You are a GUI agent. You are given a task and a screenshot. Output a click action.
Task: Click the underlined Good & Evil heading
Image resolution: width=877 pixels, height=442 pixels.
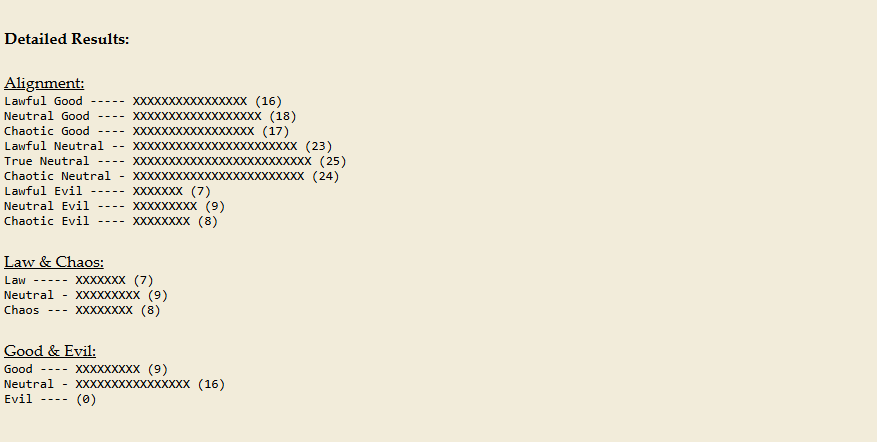pyautogui.click(x=50, y=351)
